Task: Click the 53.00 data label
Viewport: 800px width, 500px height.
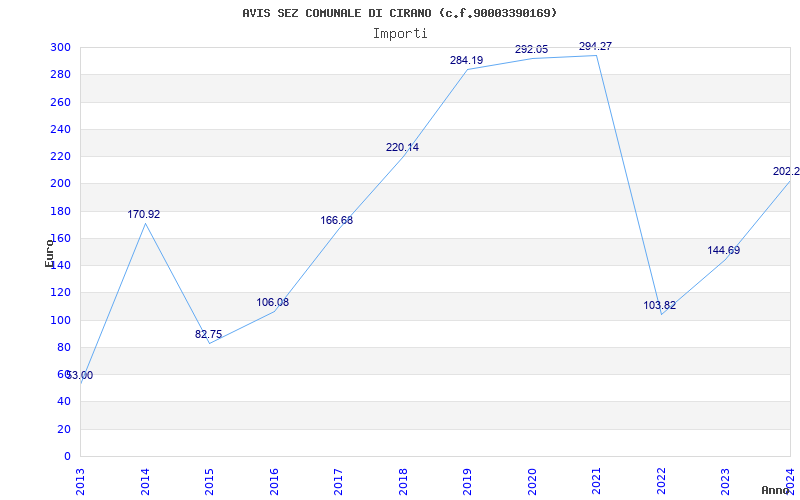Action: pyautogui.click(x=80, y=376)
